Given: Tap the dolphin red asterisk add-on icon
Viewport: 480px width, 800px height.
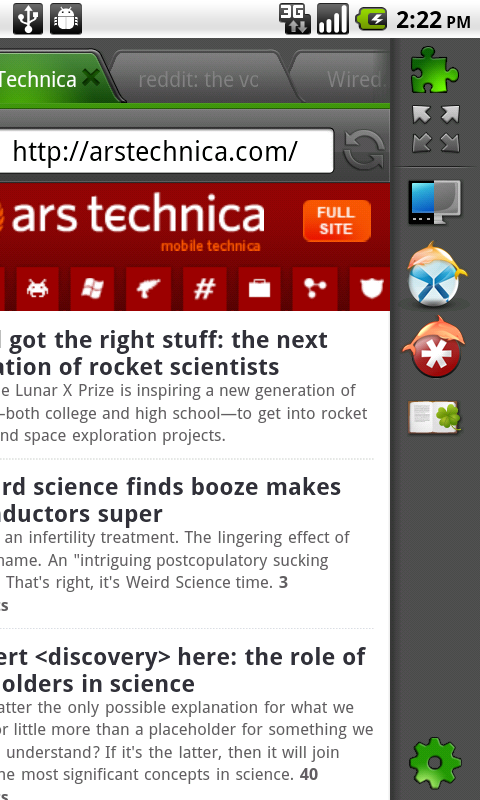Looking at the screenshot, I should click(434, 347).
